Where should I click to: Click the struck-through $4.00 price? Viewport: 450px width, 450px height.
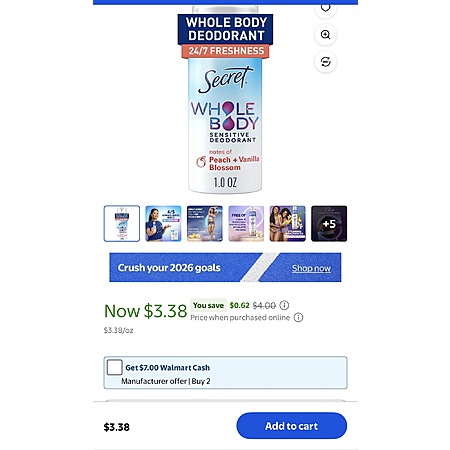coord(264,305)
